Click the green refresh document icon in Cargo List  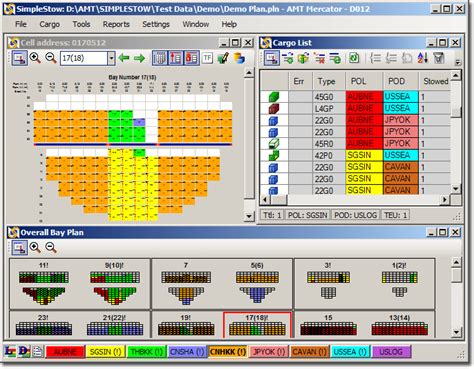point(354,58)
